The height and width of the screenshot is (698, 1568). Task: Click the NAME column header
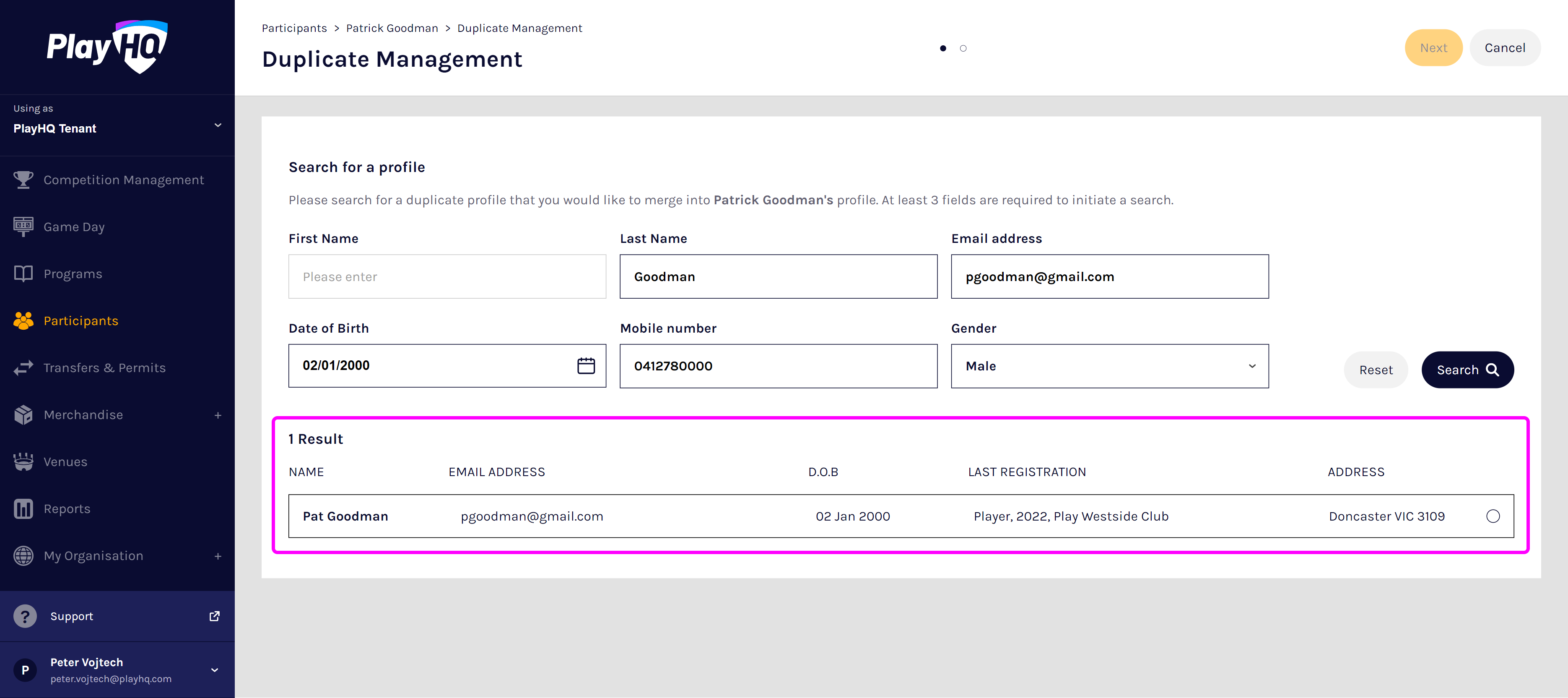pos(306,472)
